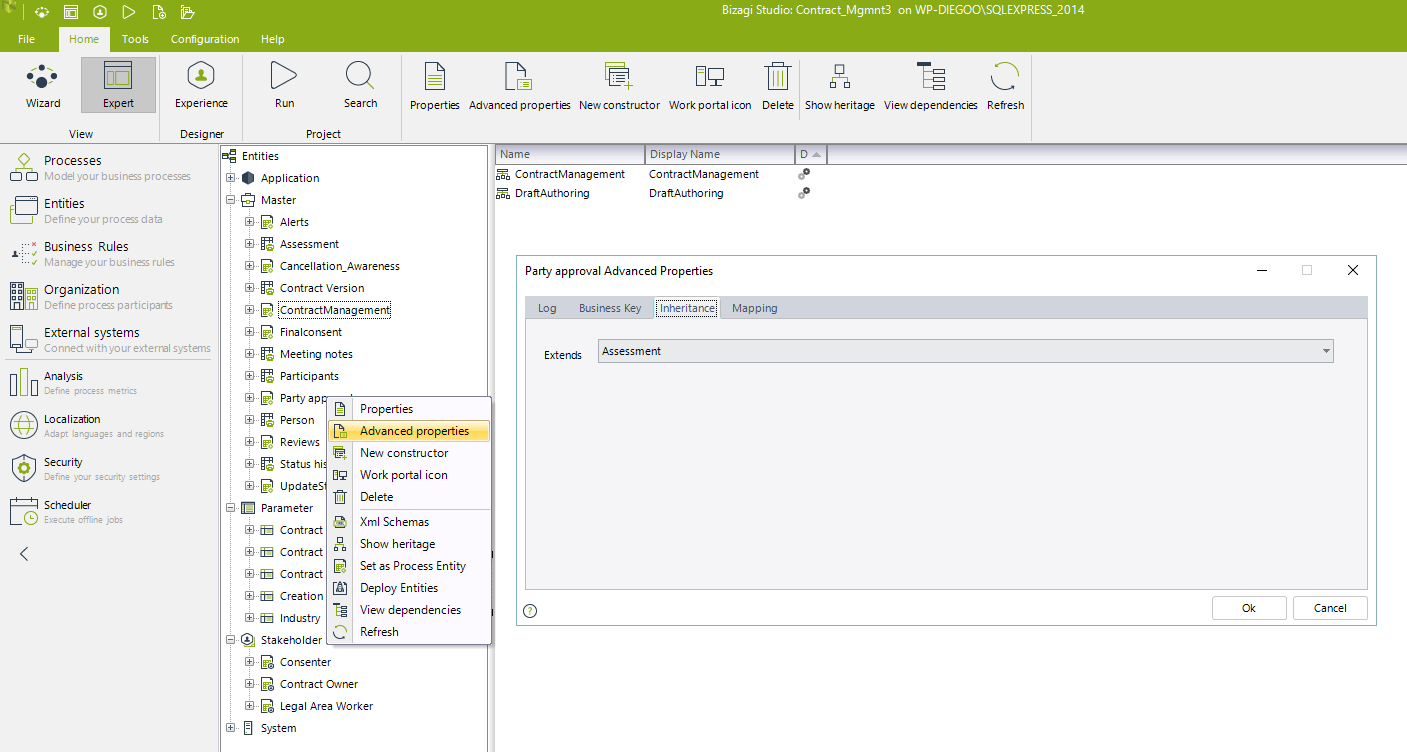The width and height of the screenshot is (1407, 752).
Task: Choose New constructor in context menu
Action: coord(409,453)
